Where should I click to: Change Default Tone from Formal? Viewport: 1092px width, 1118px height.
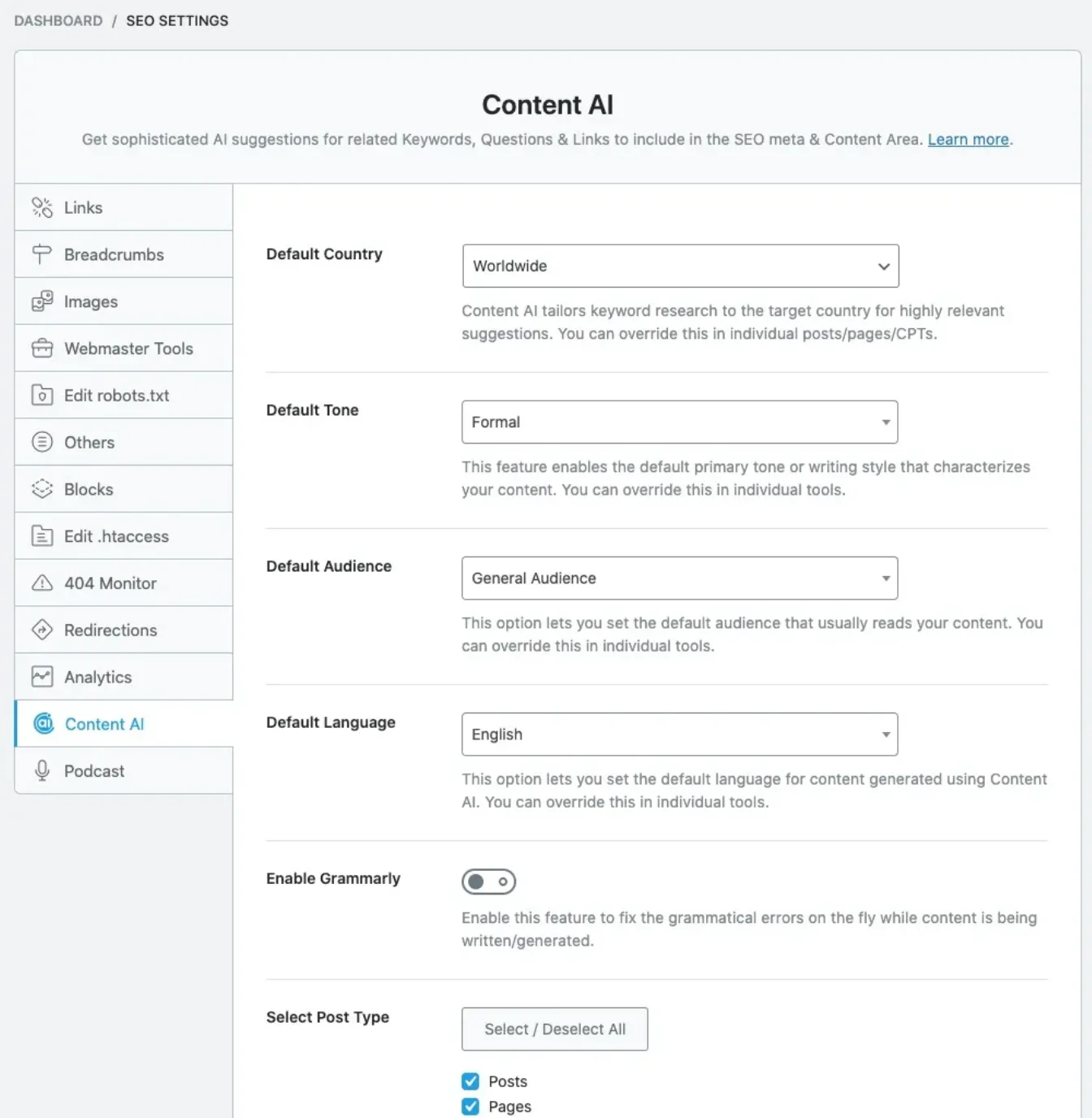pyautogui.click(x=680, y=422)
